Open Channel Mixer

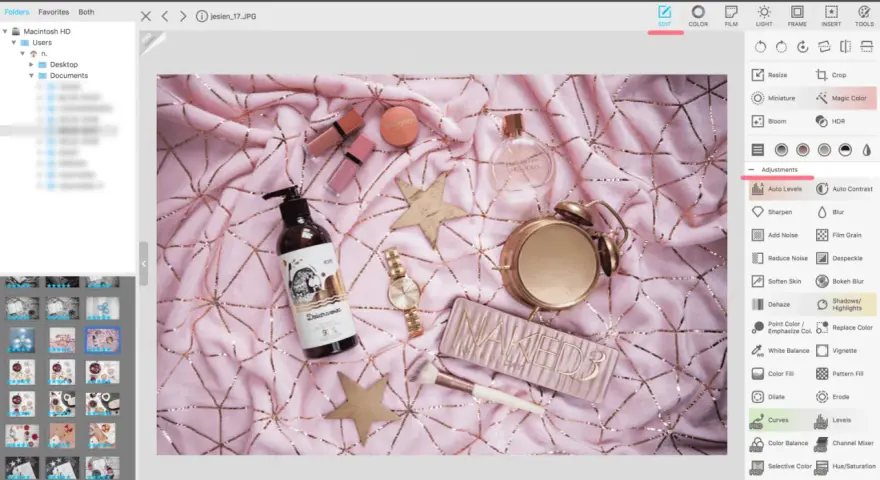(x=845, y=443)
